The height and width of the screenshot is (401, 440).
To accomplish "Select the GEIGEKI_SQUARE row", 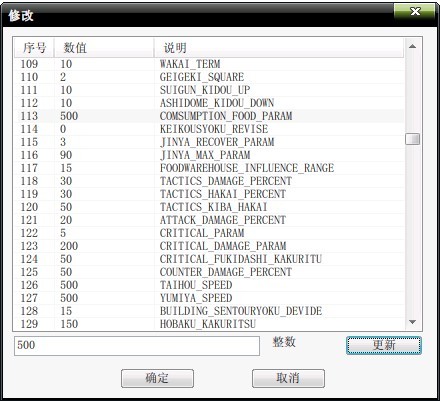I will (x=209, y=77).
